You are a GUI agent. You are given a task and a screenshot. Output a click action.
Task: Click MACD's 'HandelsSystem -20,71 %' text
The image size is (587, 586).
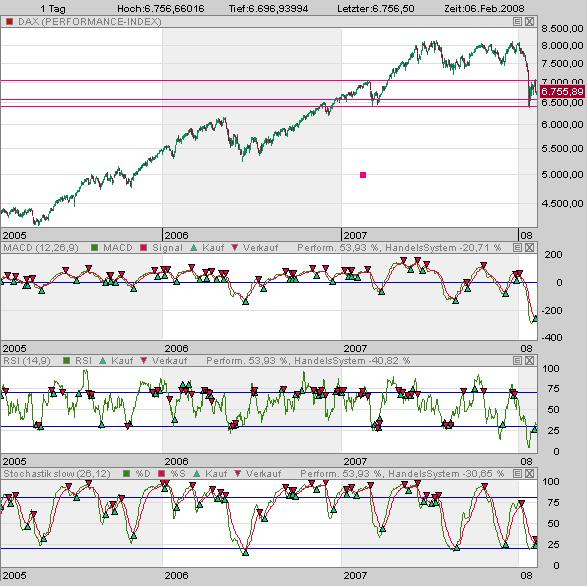(x=443, y=248)
